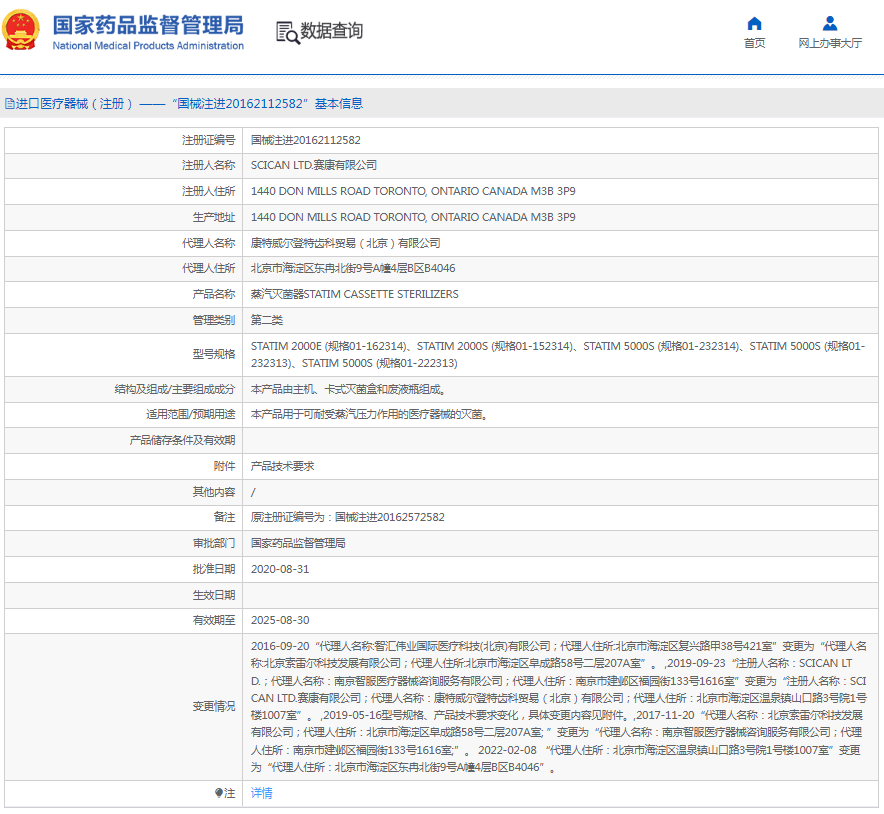
Task: Click the 代理人名称 row label
Action: click(x=209, y=243)
